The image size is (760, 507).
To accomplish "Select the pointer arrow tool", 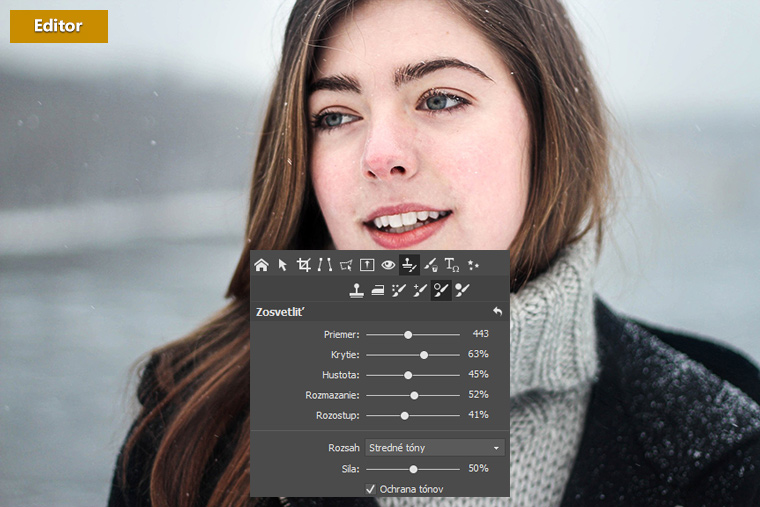I will (x=283, y=265).
